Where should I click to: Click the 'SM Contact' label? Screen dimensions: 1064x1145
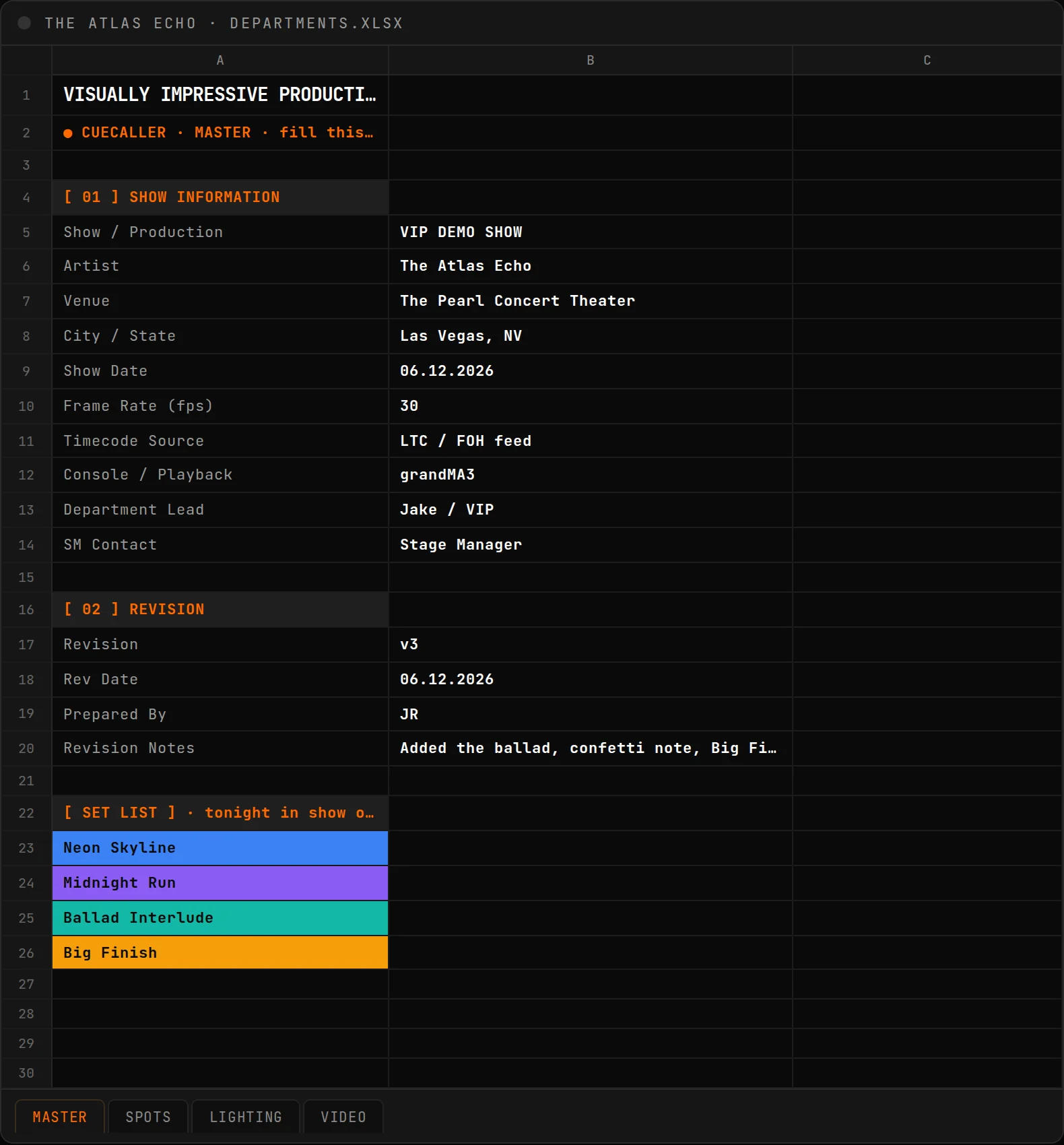[220, 545]
